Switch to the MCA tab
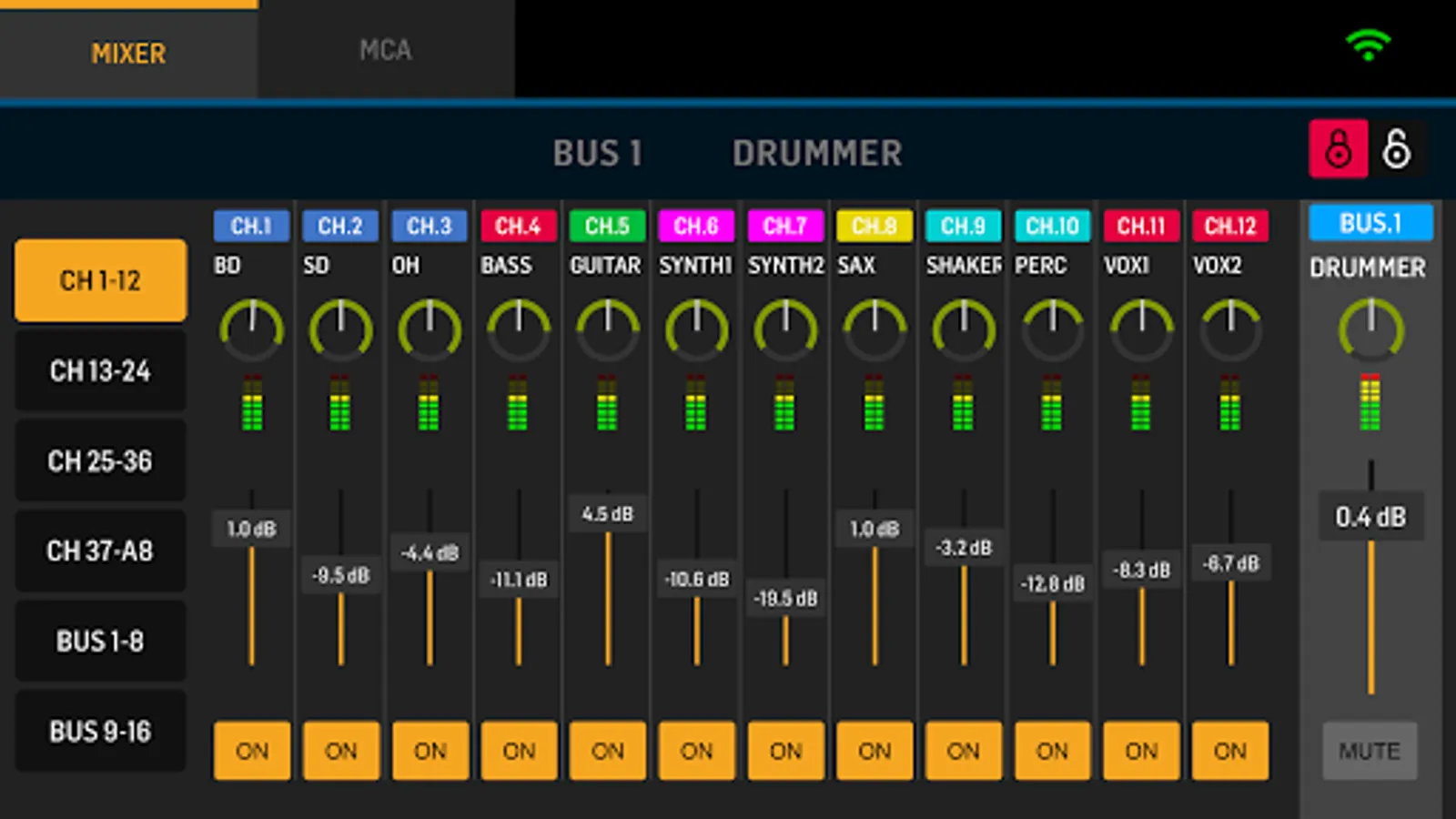The height and width of the screenshot is (819, 1456). [386, 51]
